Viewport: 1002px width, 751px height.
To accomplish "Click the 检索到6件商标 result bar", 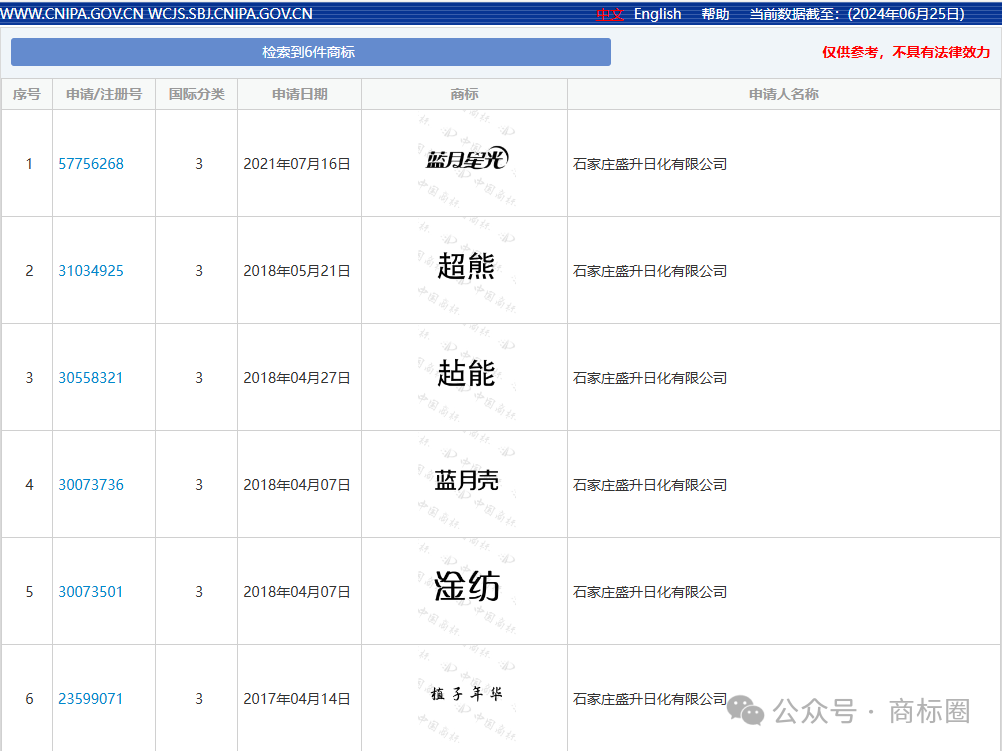I will [311, 52].
